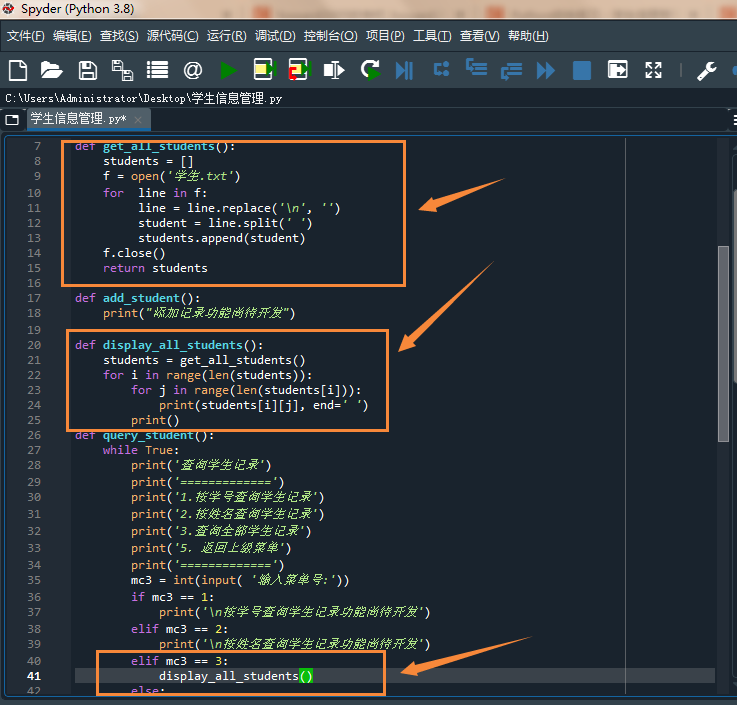Open editor options menu at tab bar right
This screenshot has height=705, width=737.
coord(734,120)
